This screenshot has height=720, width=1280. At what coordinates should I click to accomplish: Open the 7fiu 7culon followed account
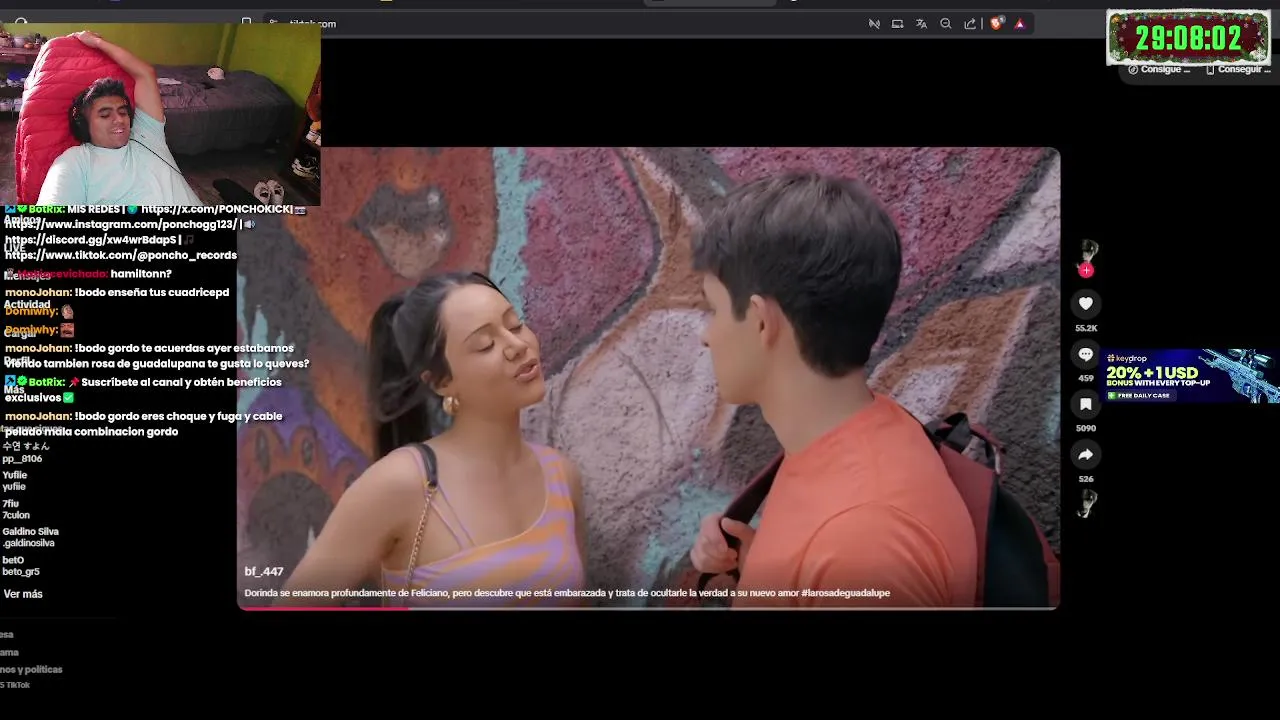point(16,509)
